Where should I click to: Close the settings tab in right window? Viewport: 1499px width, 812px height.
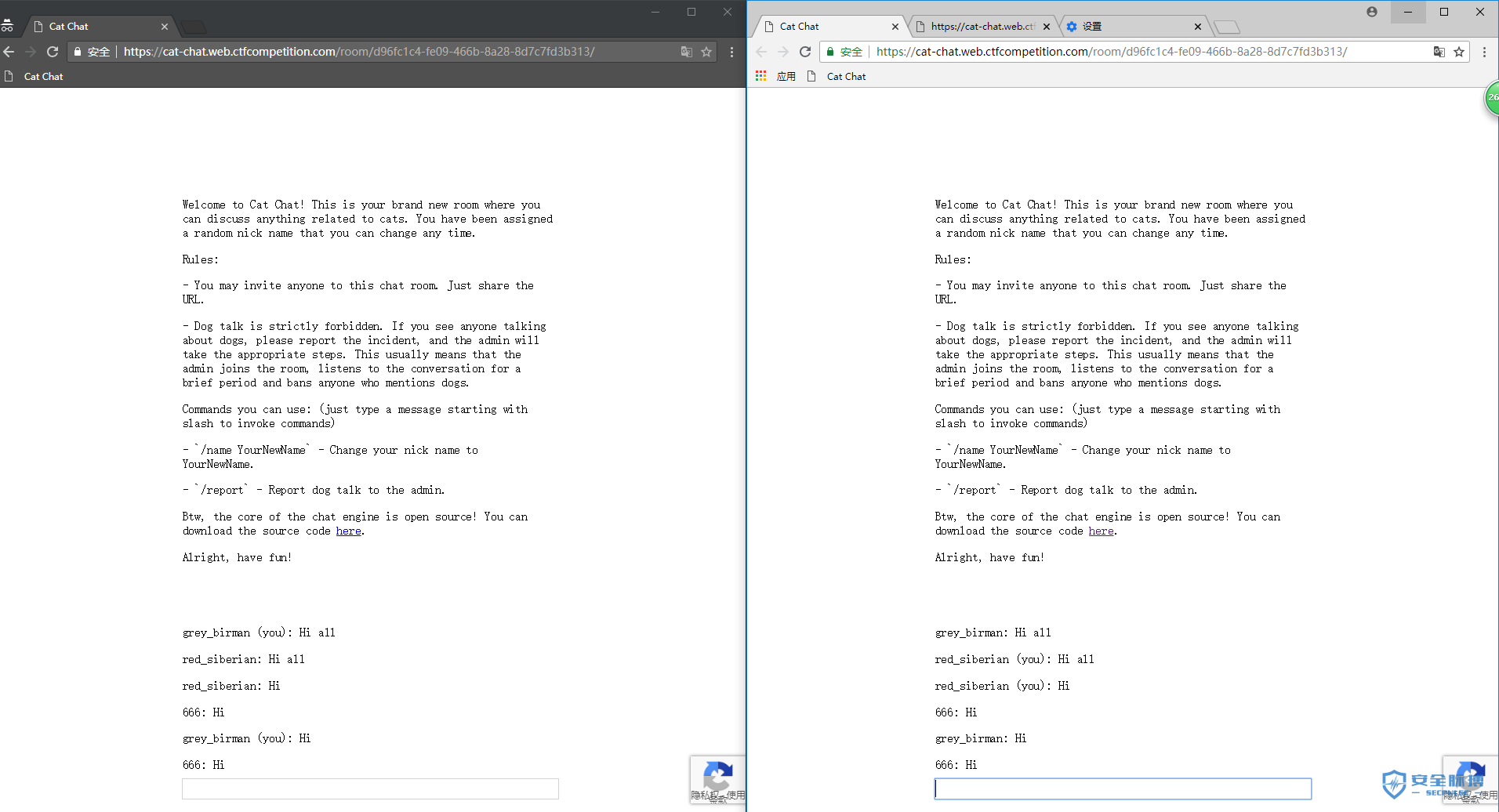1198,27
